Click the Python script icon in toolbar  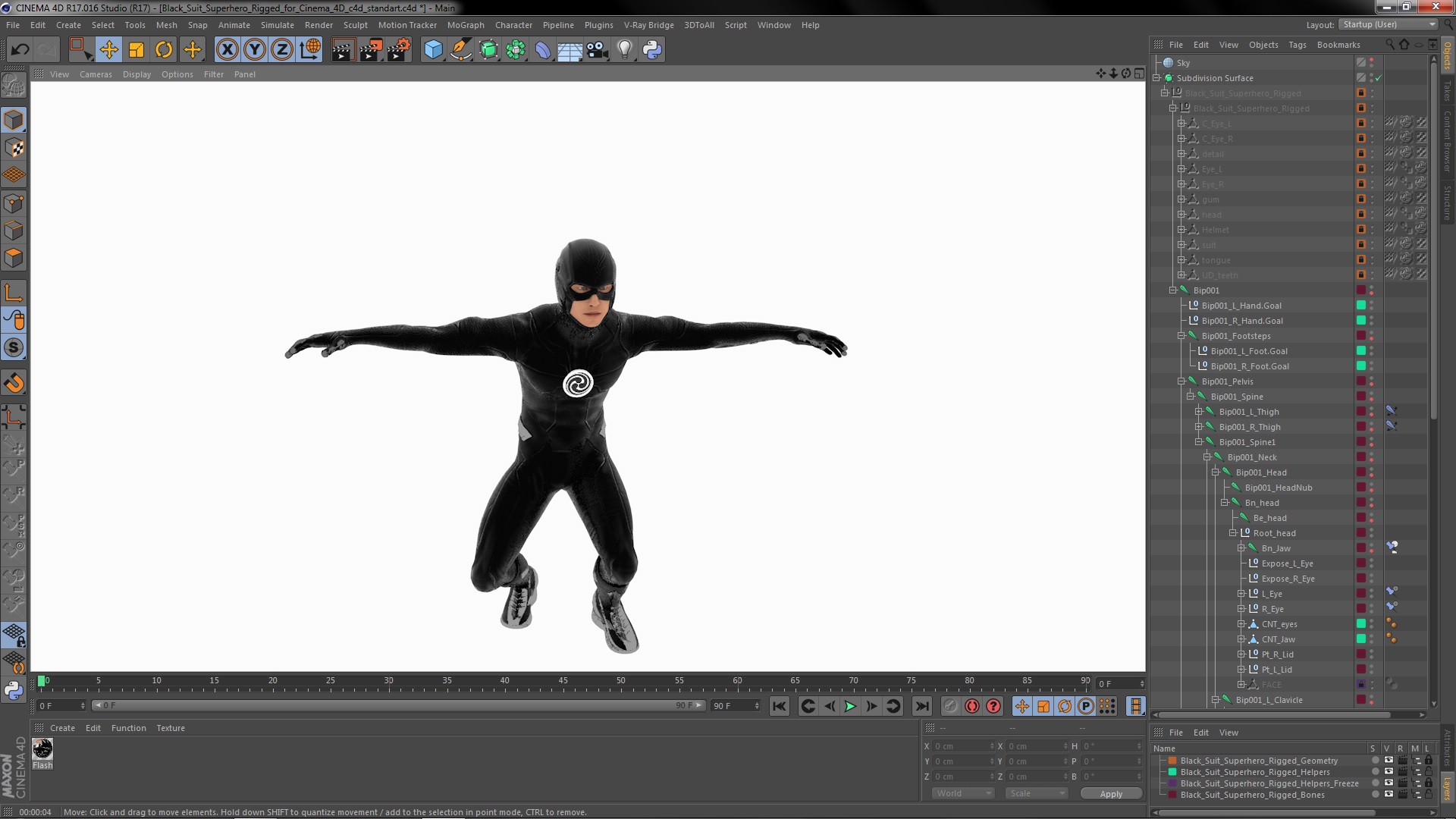tap(652, 50)
